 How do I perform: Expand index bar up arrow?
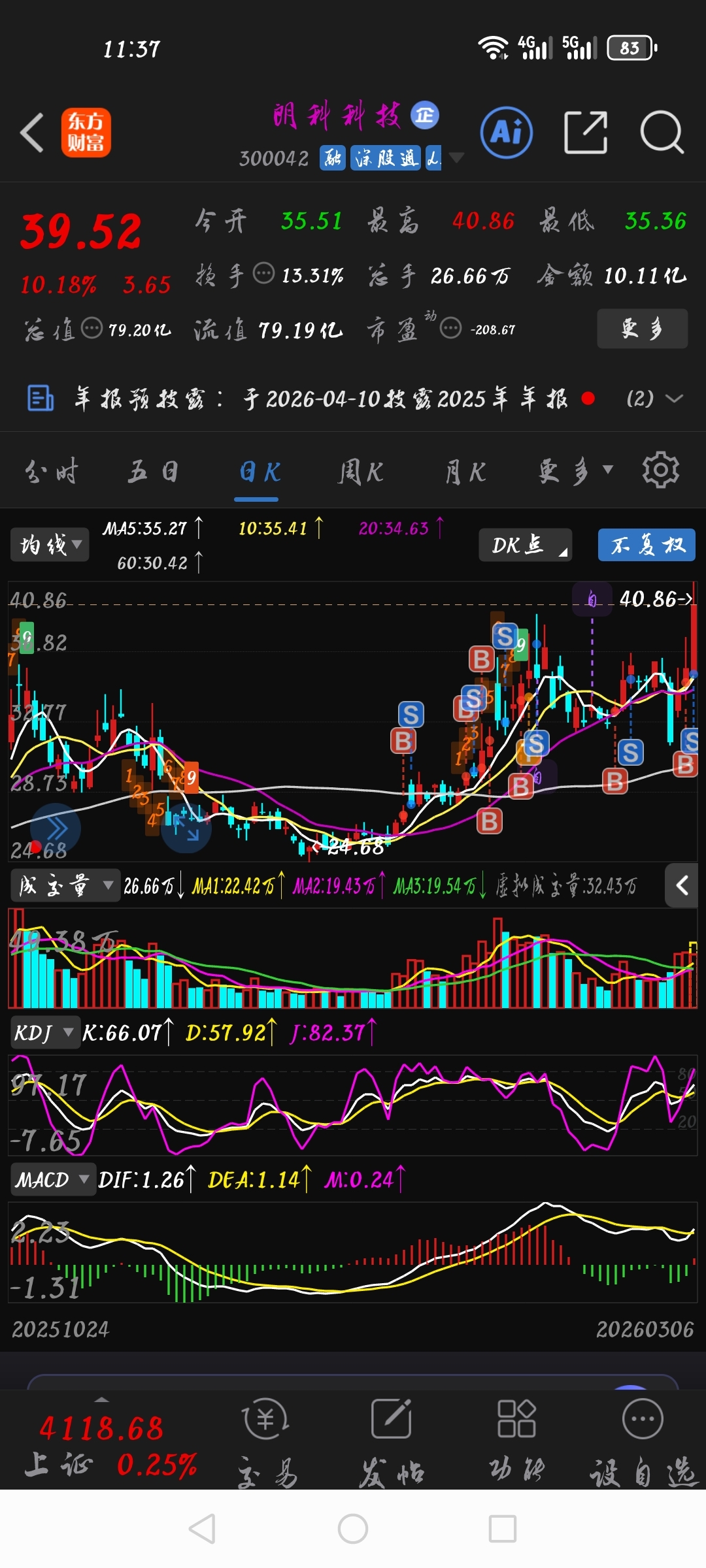101,1399
